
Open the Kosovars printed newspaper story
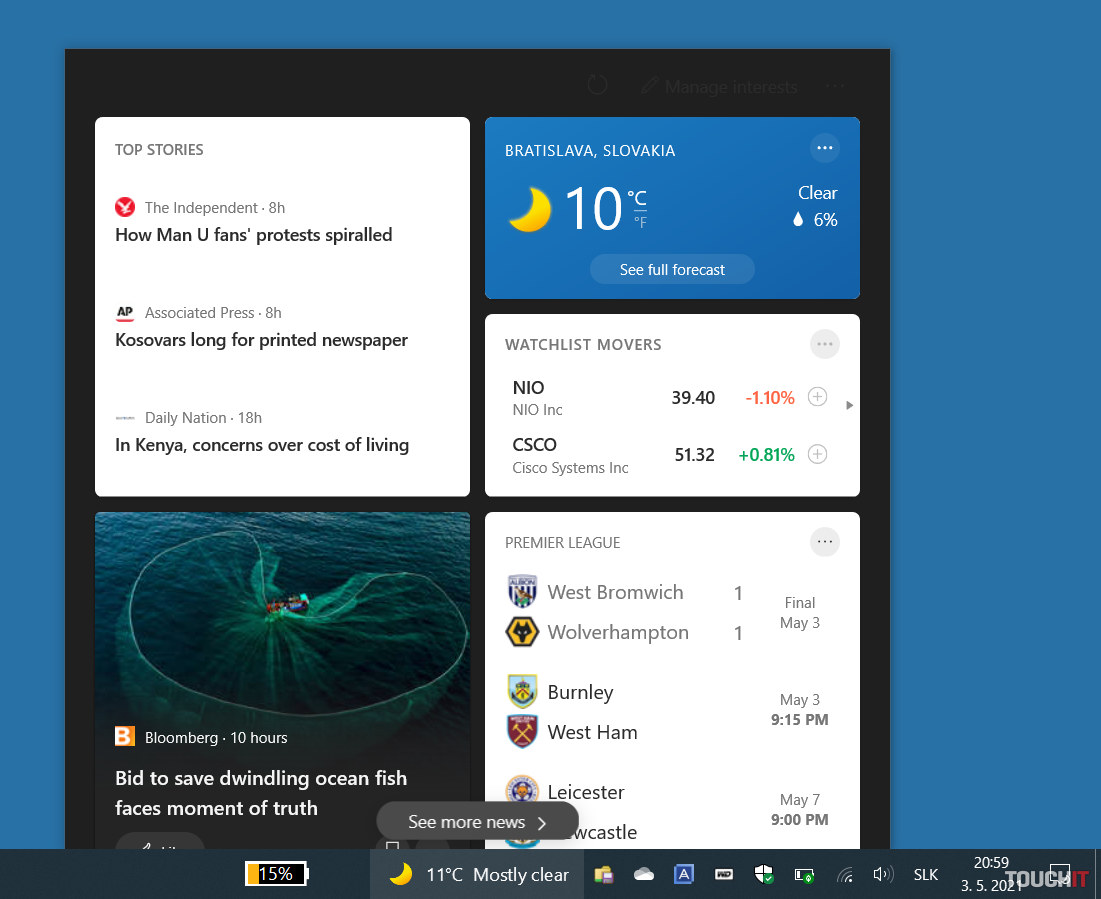point(261,340)
